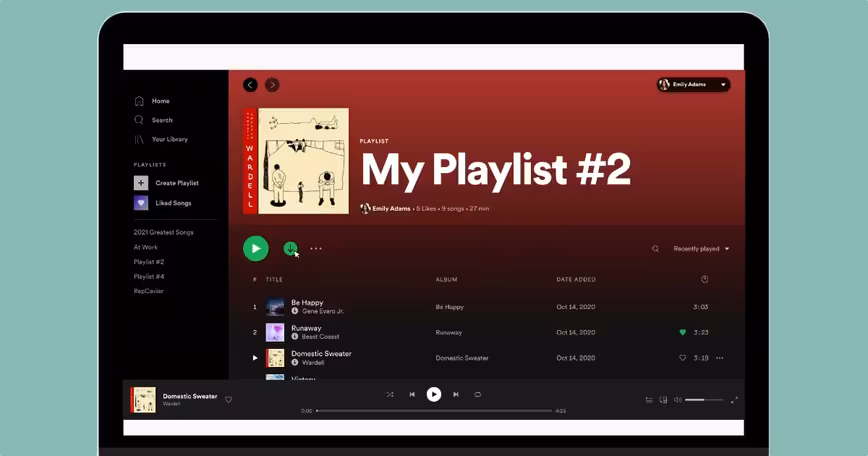Click the playlist cover artwork
The height and width of the screenshot is (456, 868).
pos(296,161)
